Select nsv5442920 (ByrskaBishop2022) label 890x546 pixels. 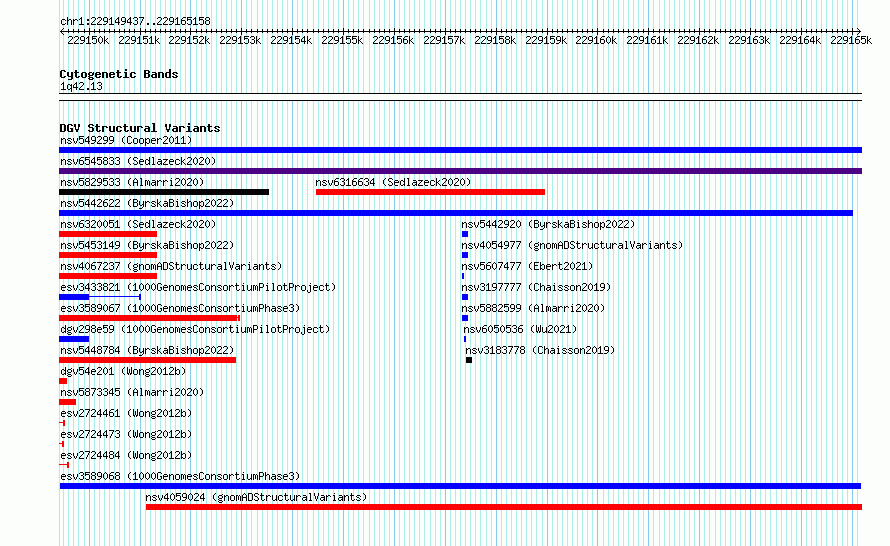pyautogui.click(x=548, y=224)
